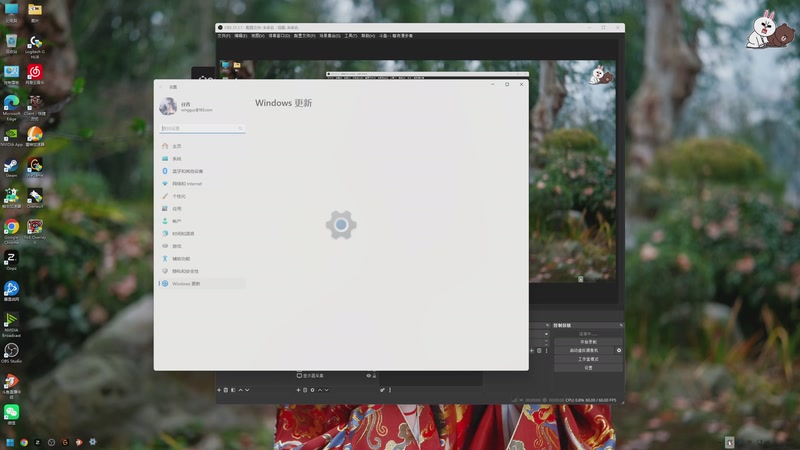The width and height of the screenshot is (800, 450).
Task: Open the File menu in OBS
Action: 223,36
